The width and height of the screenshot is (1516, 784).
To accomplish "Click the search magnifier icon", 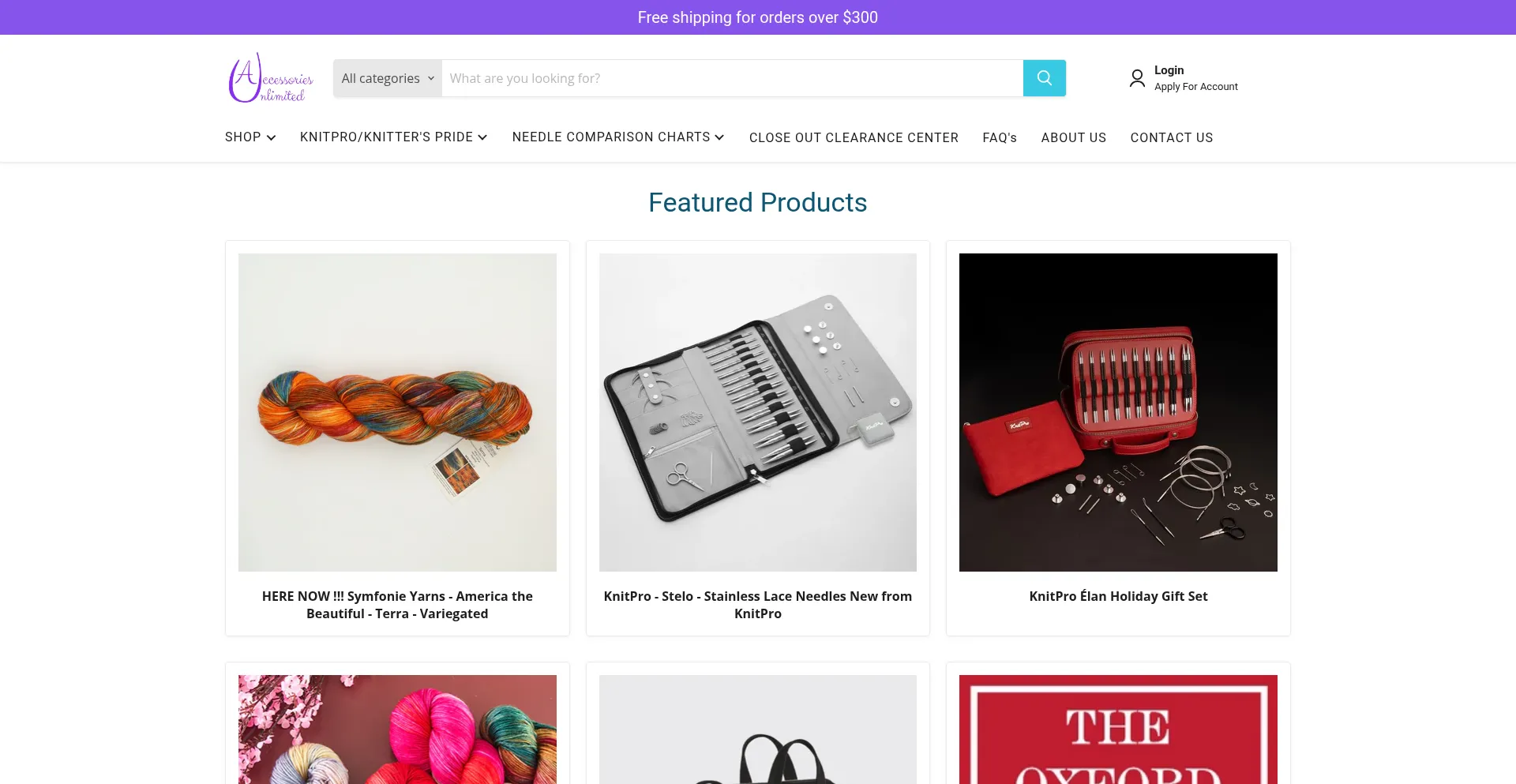I will [x=1044, y=77].
